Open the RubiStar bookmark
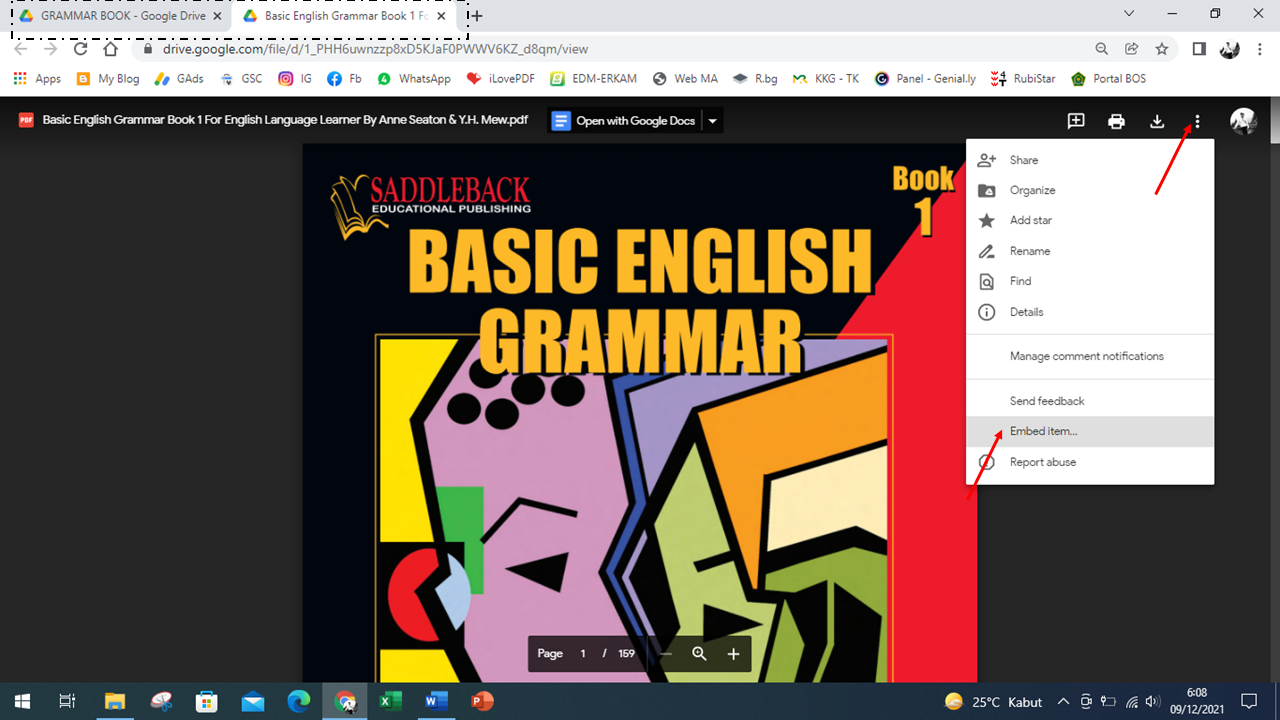The height and width of the screenshot is (720, 1280). [1023, 78]
